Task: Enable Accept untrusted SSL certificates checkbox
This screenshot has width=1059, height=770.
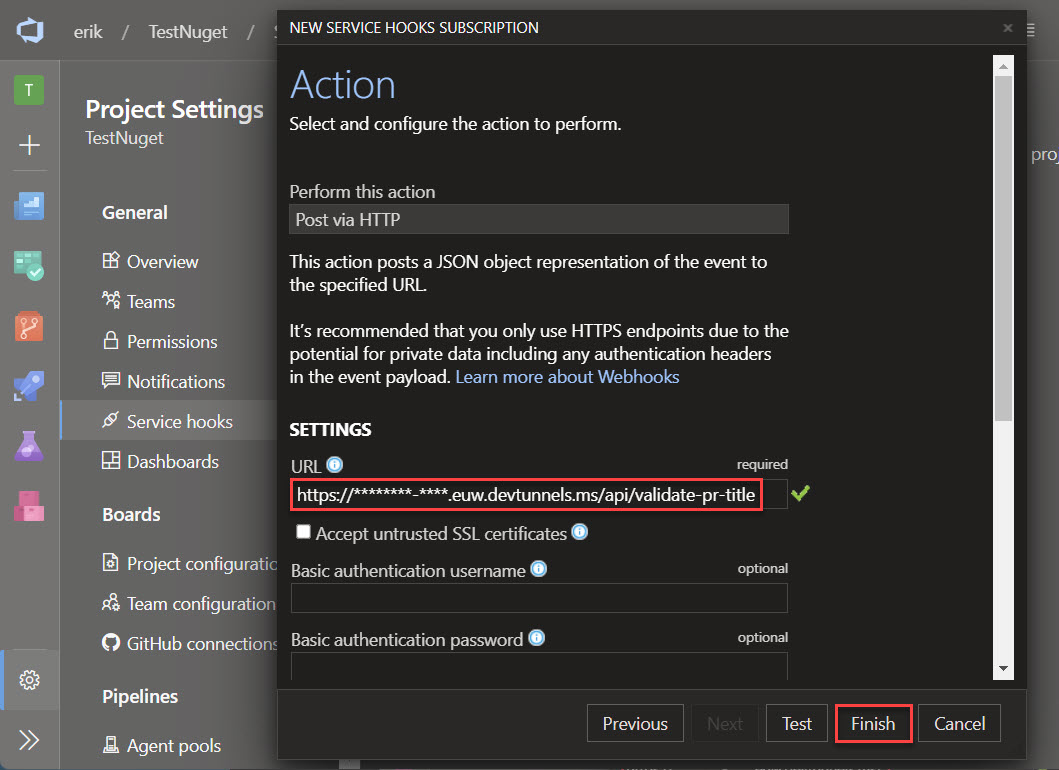Action: click(x=303, y=532)
